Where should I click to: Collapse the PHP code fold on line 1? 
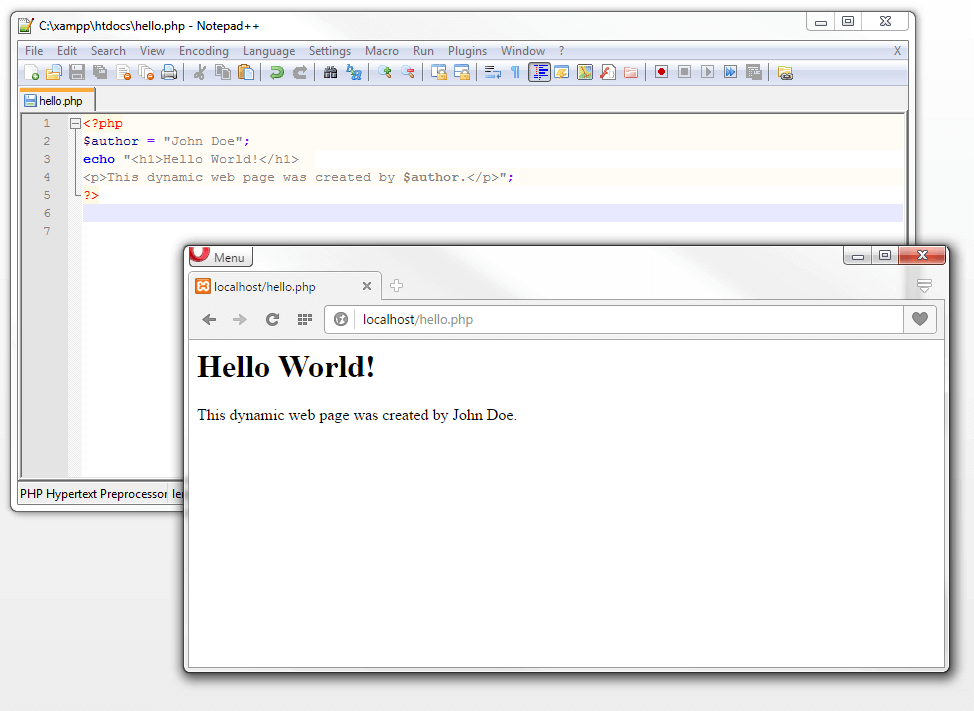tap(75, 122)
